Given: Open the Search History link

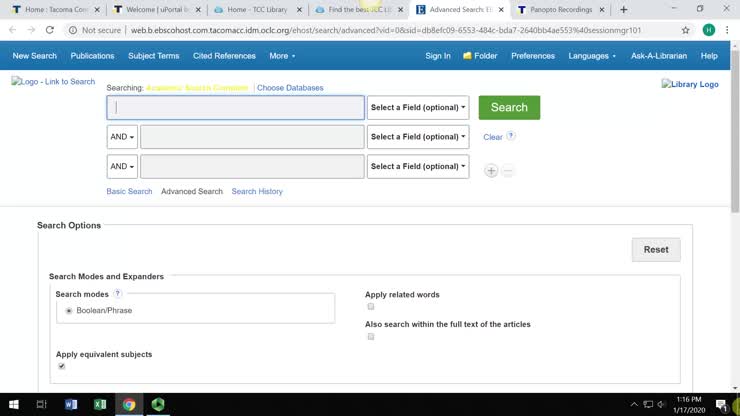Looking at the screenshot, I should (257, 191).
